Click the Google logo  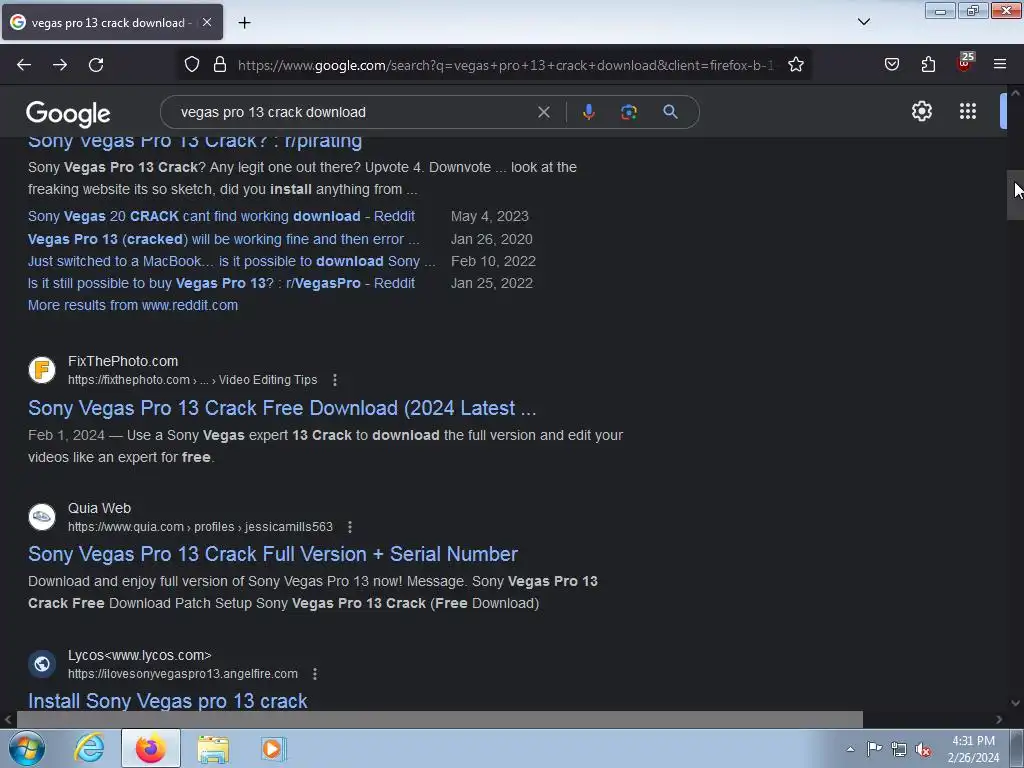click(68, 114)
